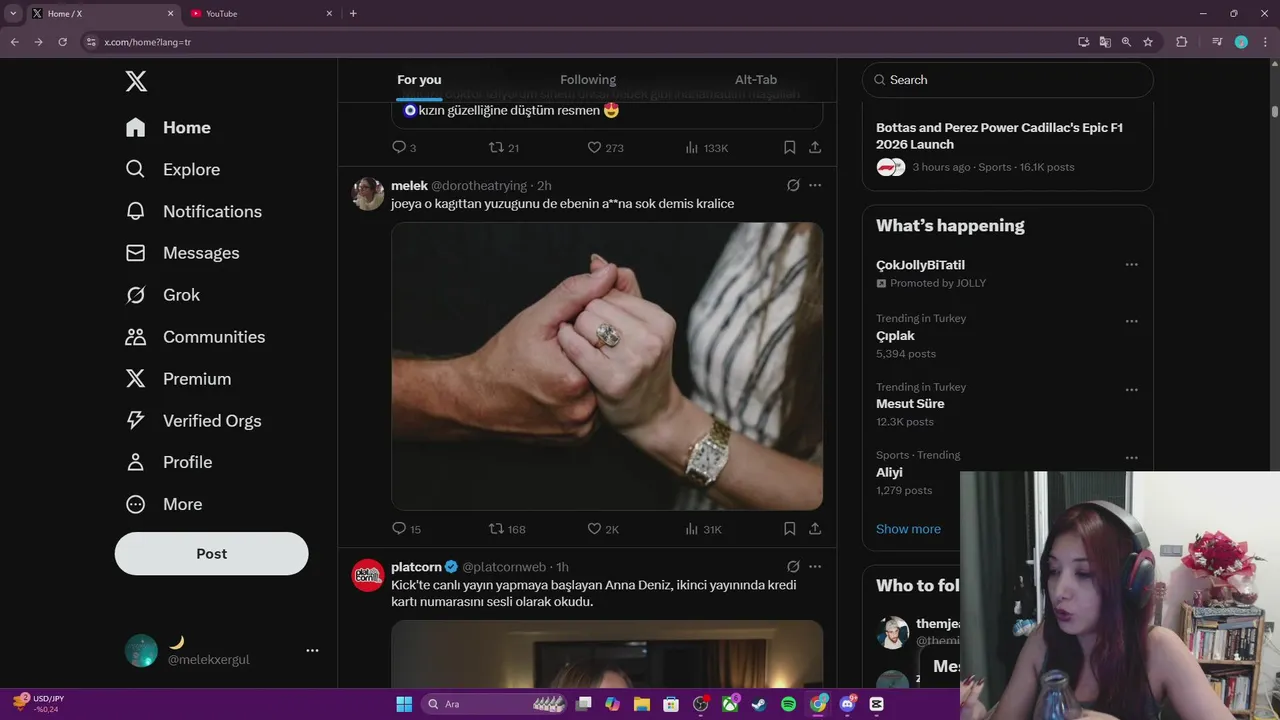Reload the page in Chrome
The width and height of the screenshot is (1280, 720).
(62, 42)
